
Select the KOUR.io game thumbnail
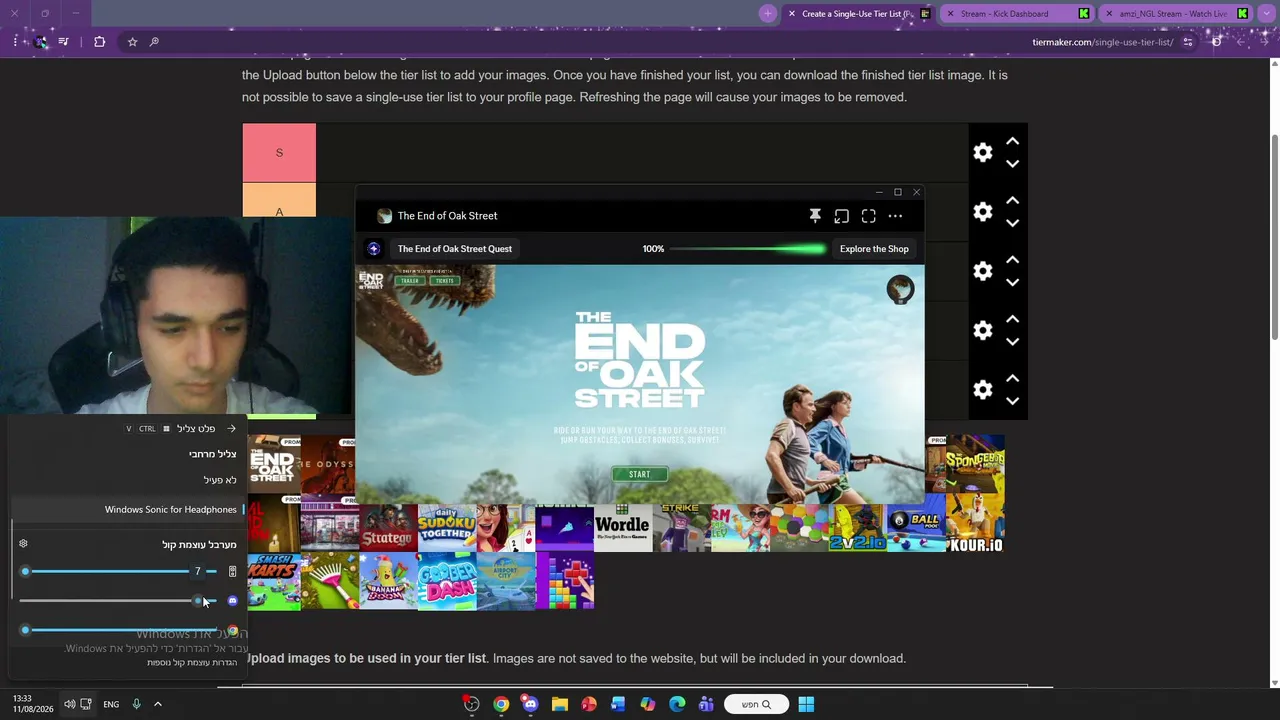tap(975, 524)
